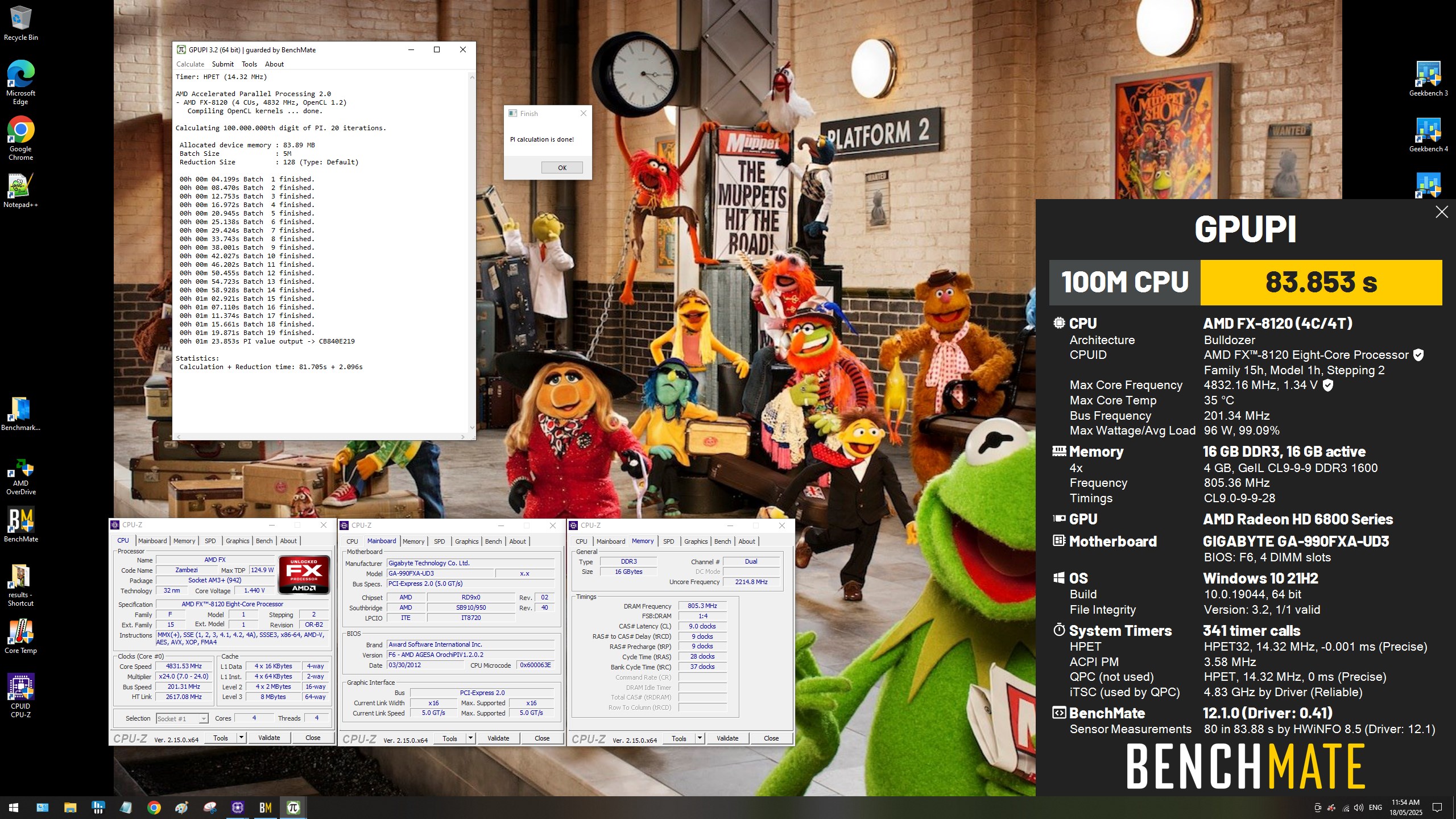The image size is (1456, 819).
Task: Open the Recycle Bin desktop icon
Action: tap(20, 23)
